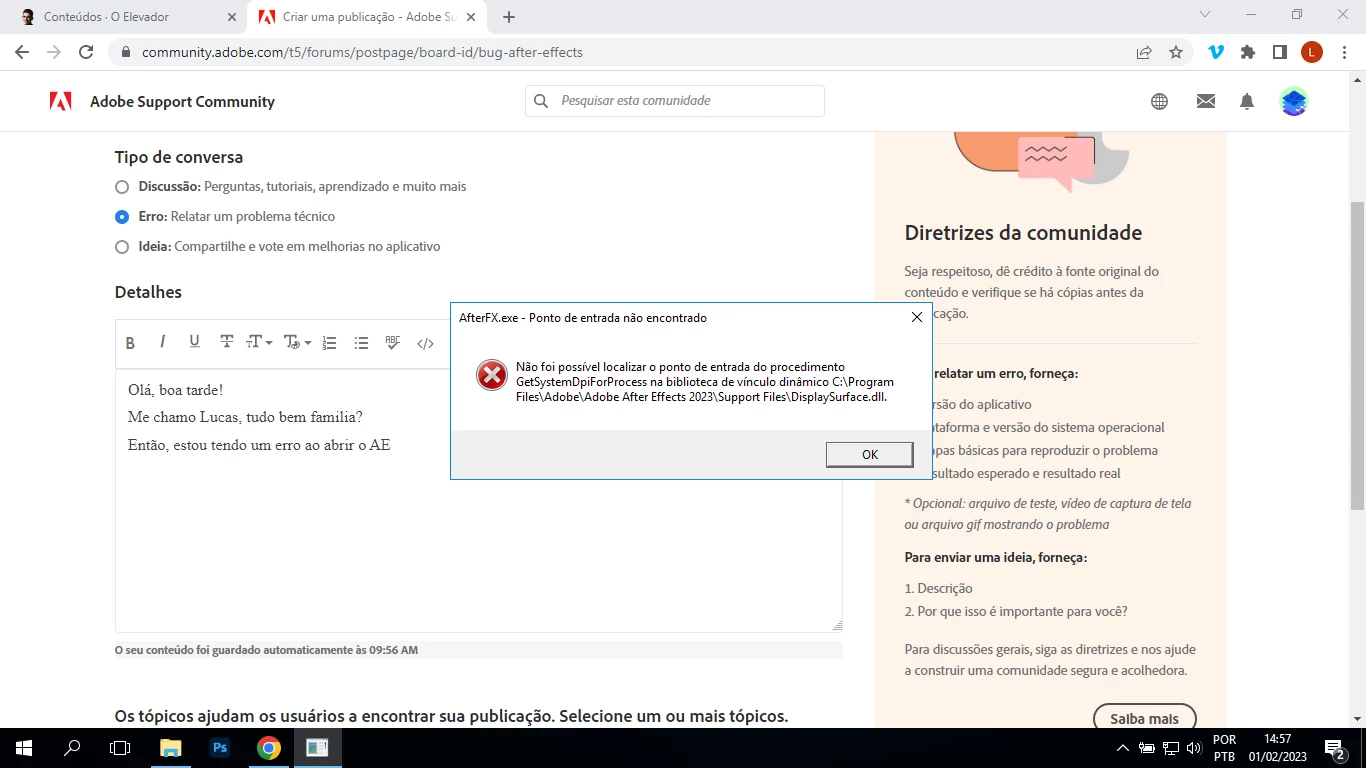Open the clock and calendar flyout
Viewport: 1366px width, 768px height.
1278,748
